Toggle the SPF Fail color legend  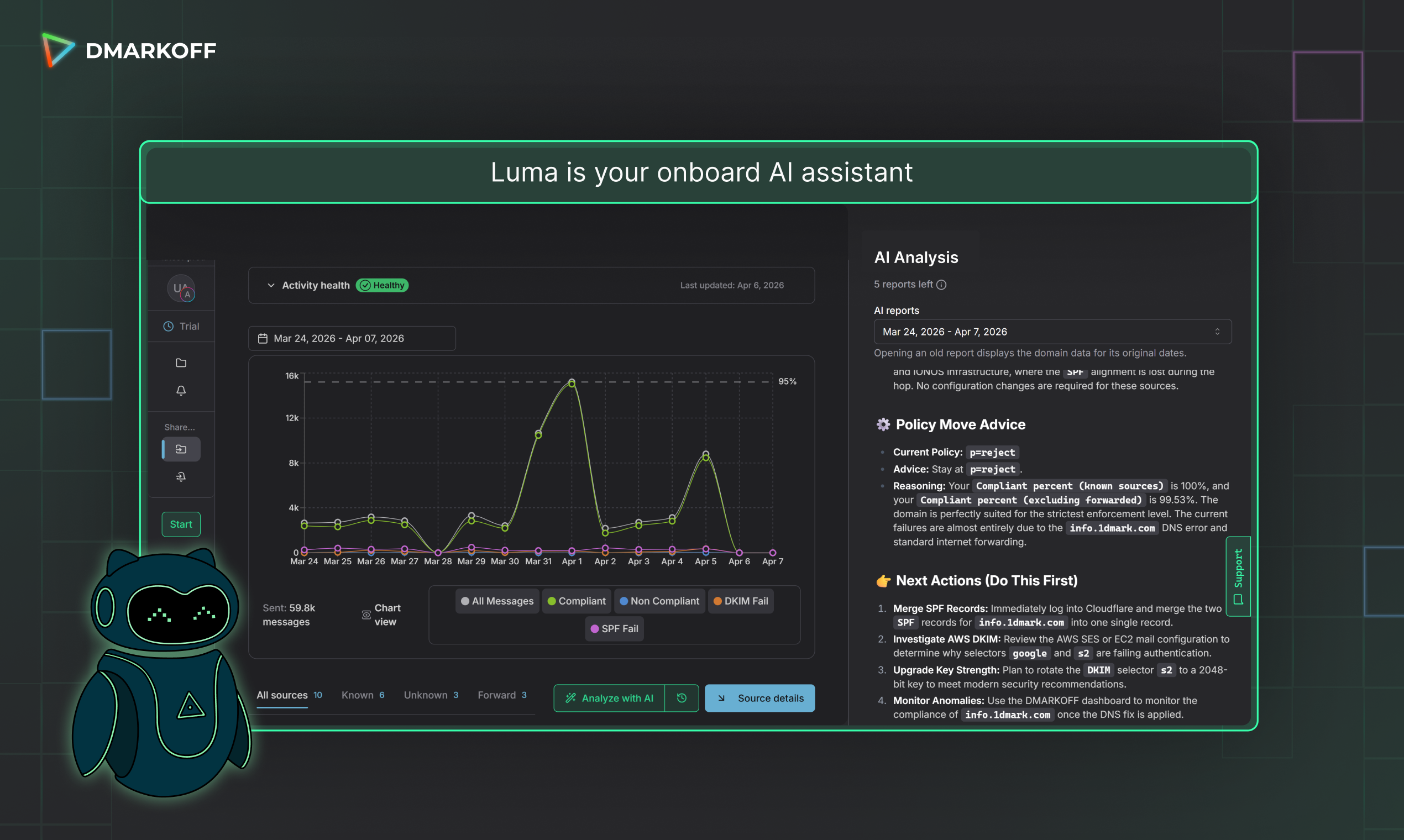pos(614,629)
